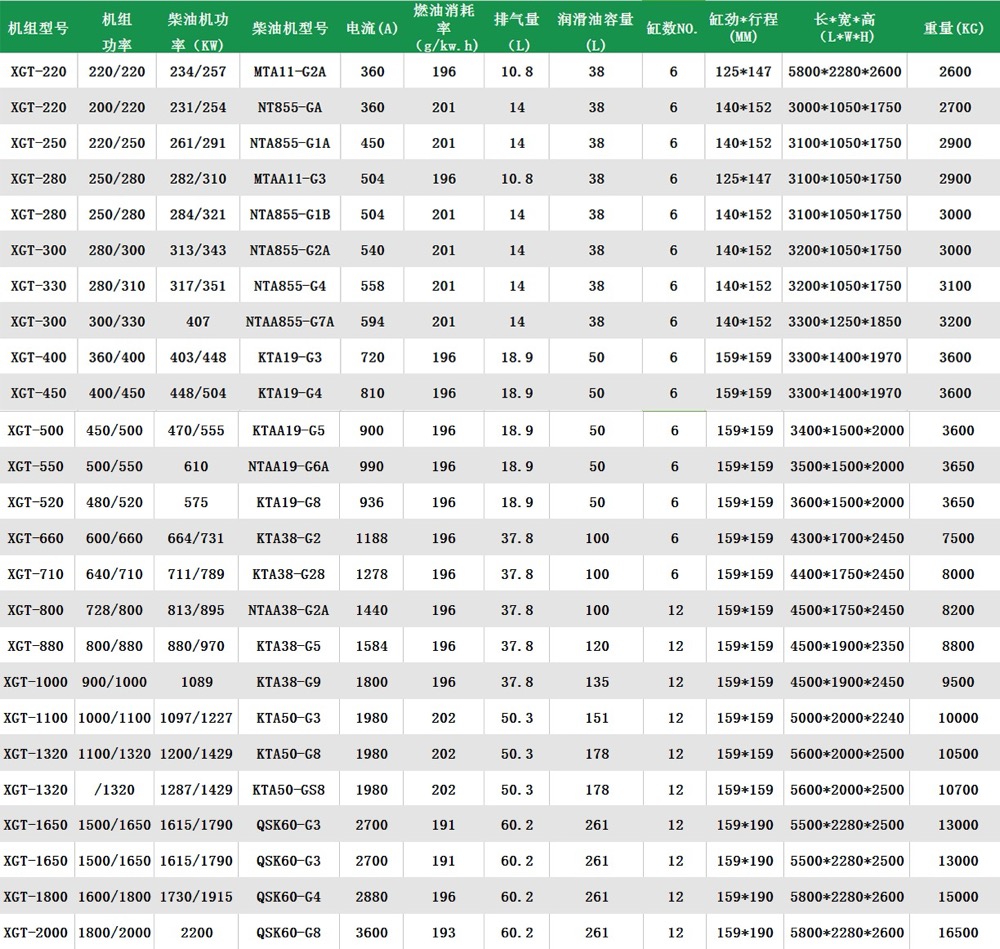
Task: Click the NTAA855-G7A engine cell
Action: click(x=289, y=322)
